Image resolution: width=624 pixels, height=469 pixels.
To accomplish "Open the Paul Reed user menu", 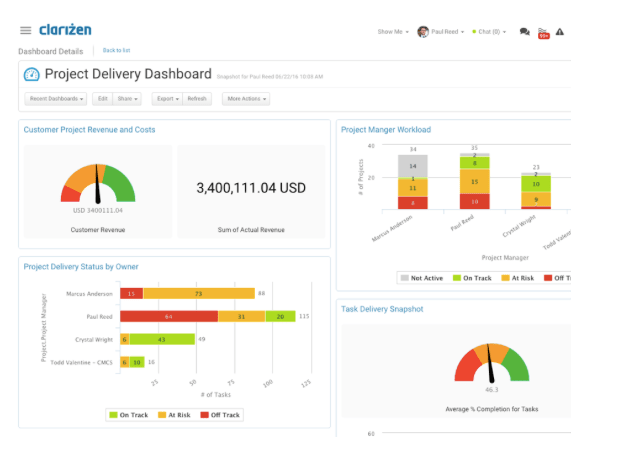I will click(447, 31).
